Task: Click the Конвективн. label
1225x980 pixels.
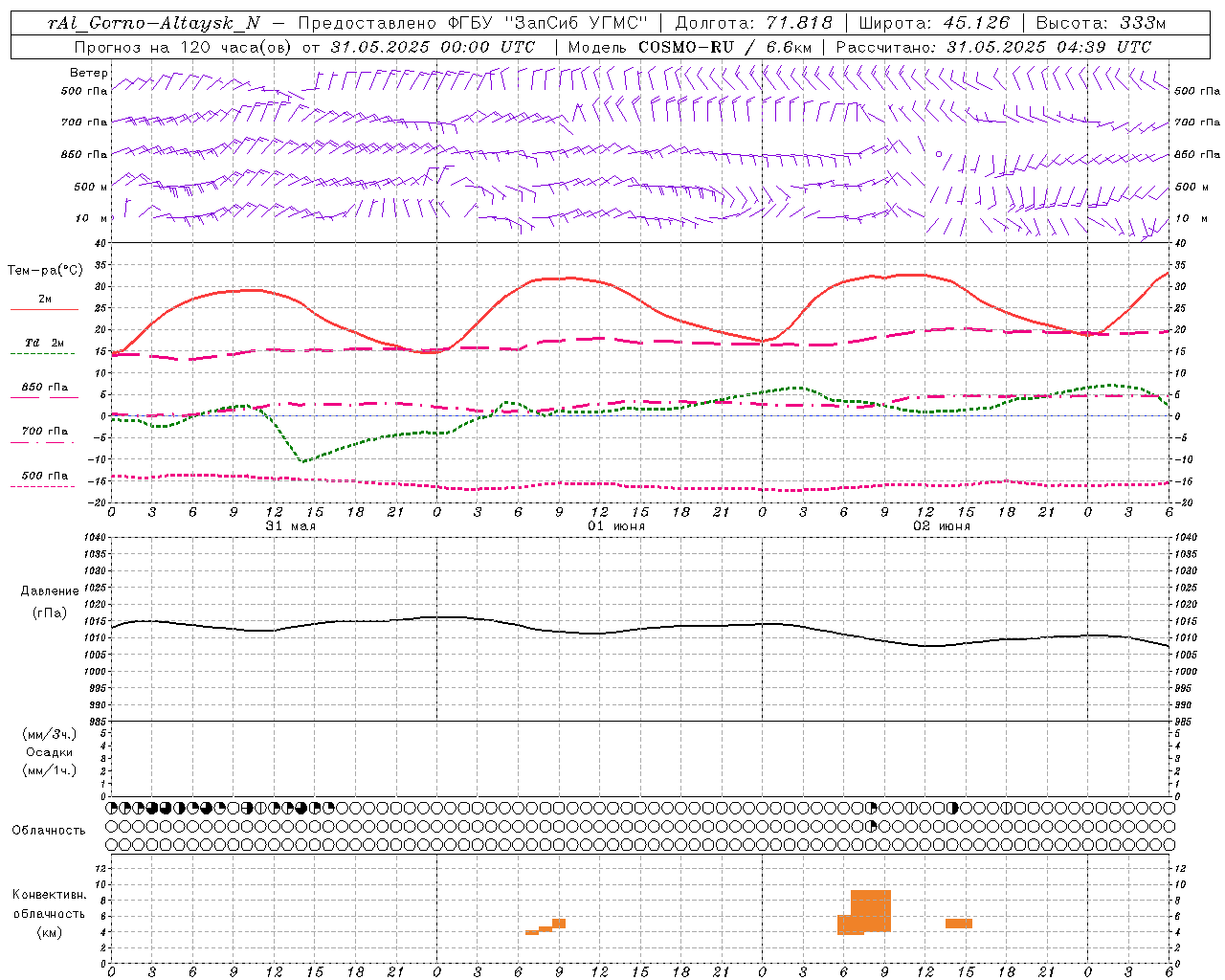Action: pos(50,895)
